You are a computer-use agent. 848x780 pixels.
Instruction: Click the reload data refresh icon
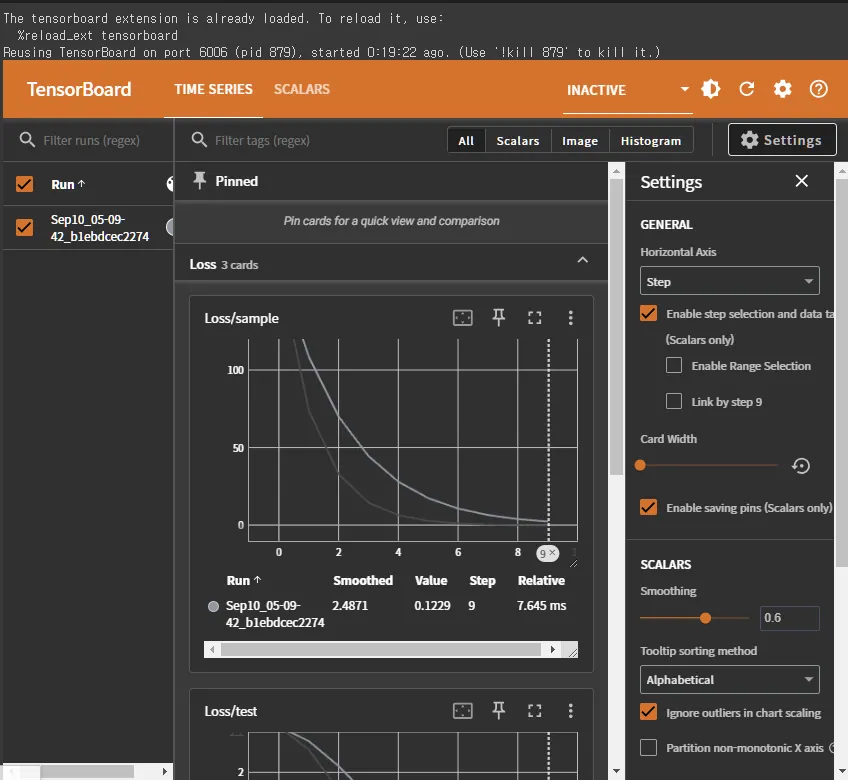click(x=746, y=89)
